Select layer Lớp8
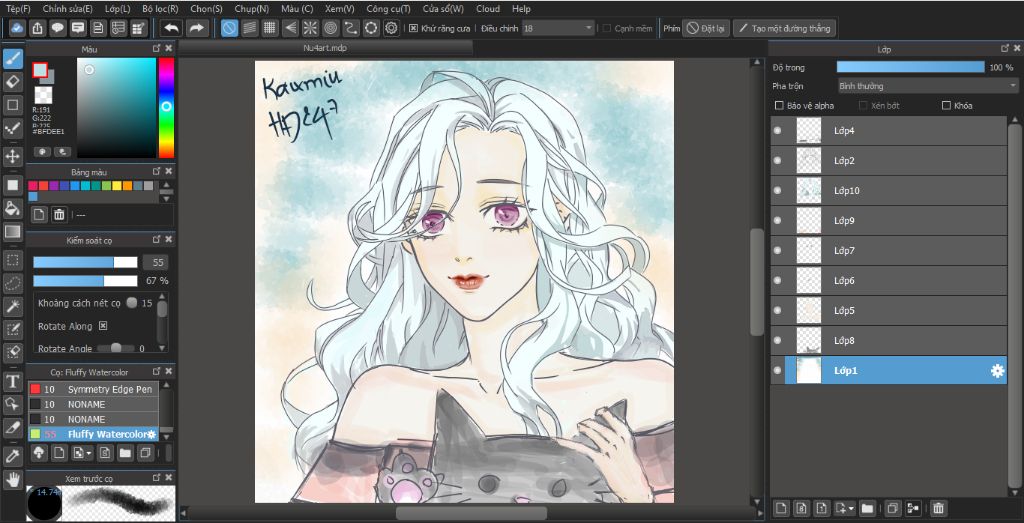This screenshot has width=1024, height=523. [888, 341]
